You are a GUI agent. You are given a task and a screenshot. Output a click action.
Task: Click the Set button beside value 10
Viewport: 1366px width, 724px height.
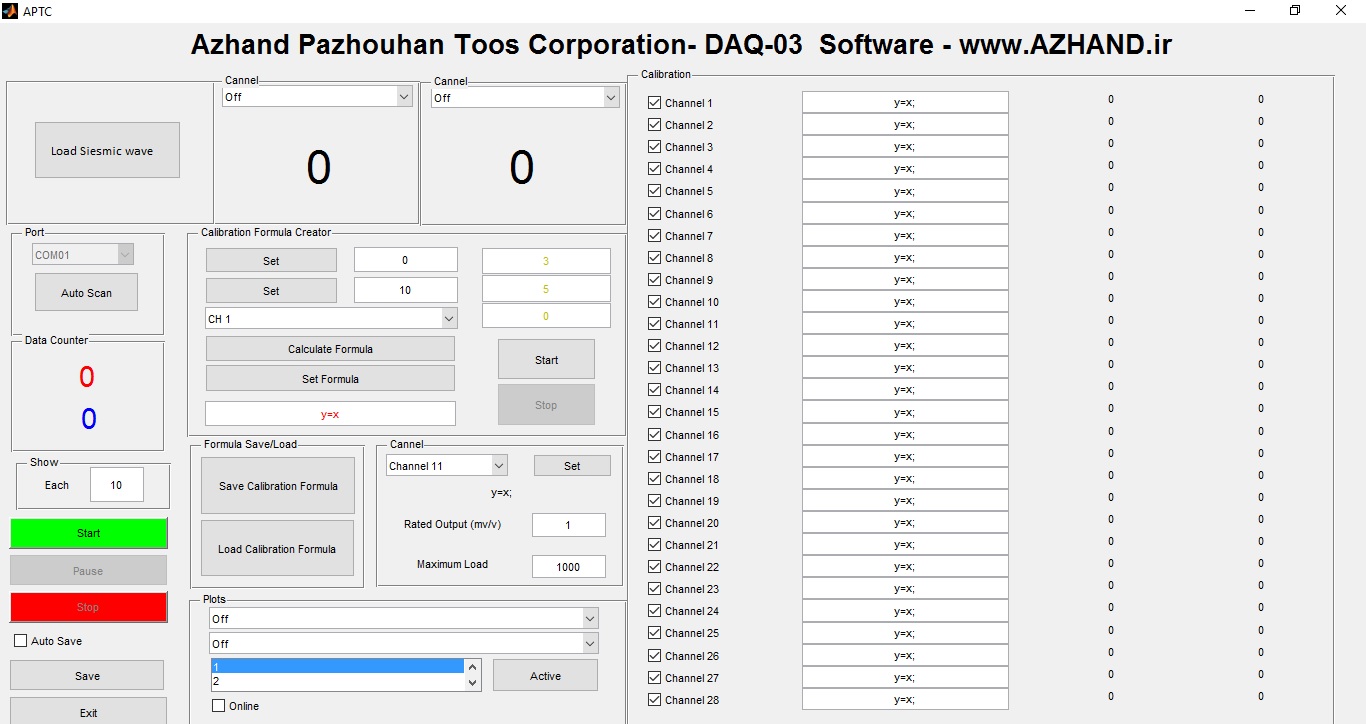271,290
